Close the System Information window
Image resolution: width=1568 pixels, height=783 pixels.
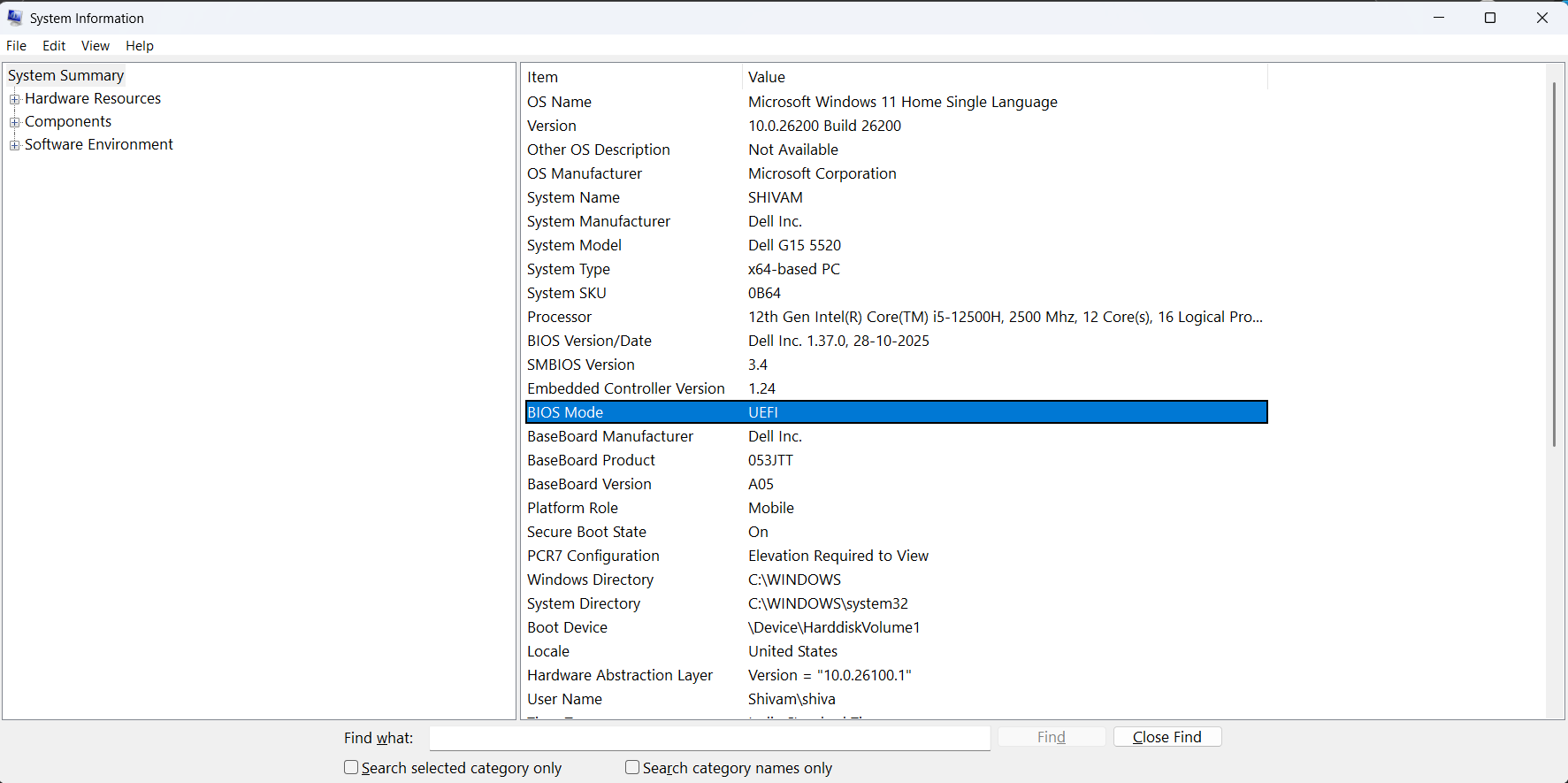(1542, 18)
